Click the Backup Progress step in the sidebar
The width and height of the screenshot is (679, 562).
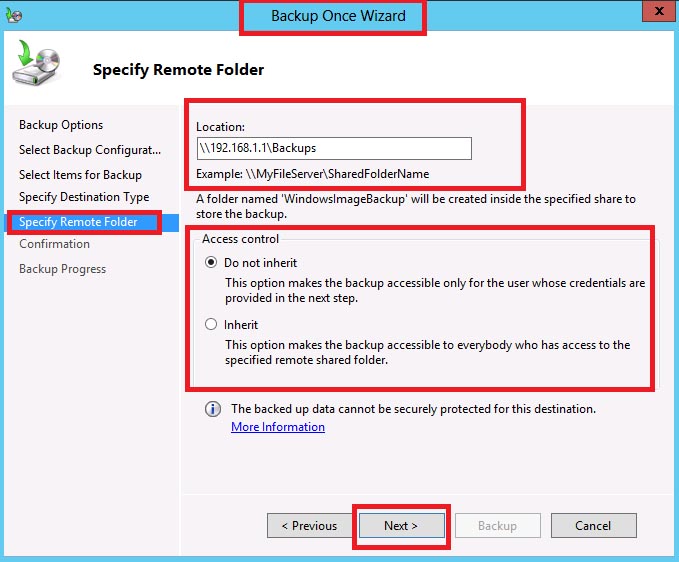62,269
